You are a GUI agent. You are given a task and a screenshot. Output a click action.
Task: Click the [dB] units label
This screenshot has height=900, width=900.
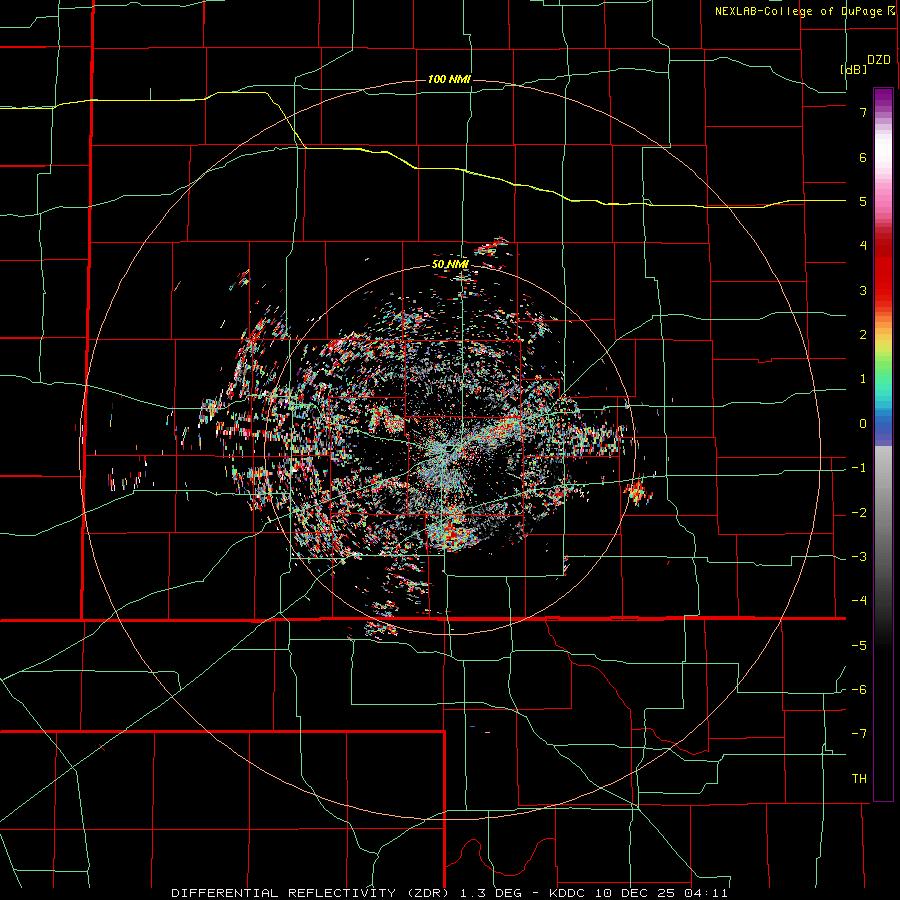(854, 69)
